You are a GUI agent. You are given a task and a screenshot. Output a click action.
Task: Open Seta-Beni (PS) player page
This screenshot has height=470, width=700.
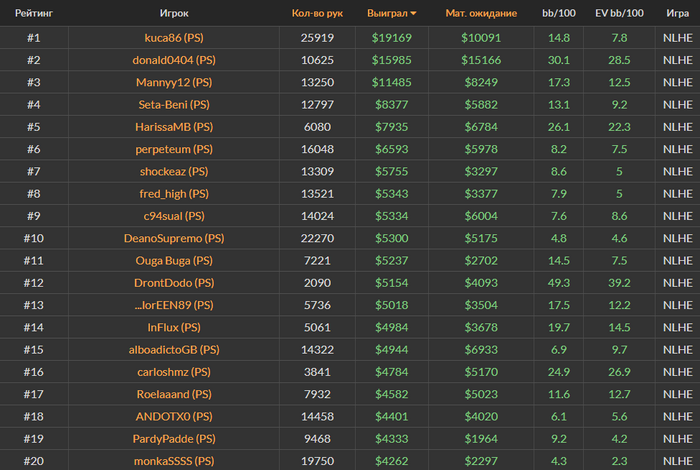point(174,104)
